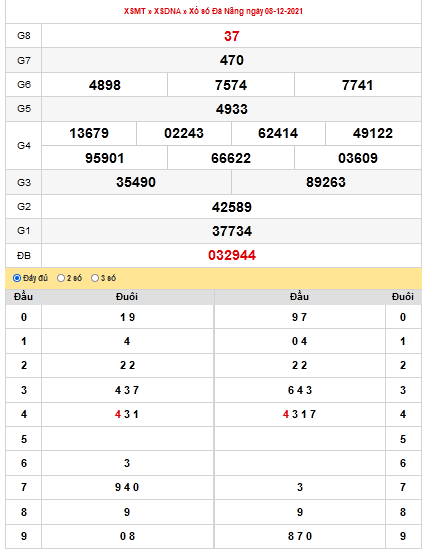Click the G4 number 13679
Viewport: 425px width, 551px height.
(89, 134)
